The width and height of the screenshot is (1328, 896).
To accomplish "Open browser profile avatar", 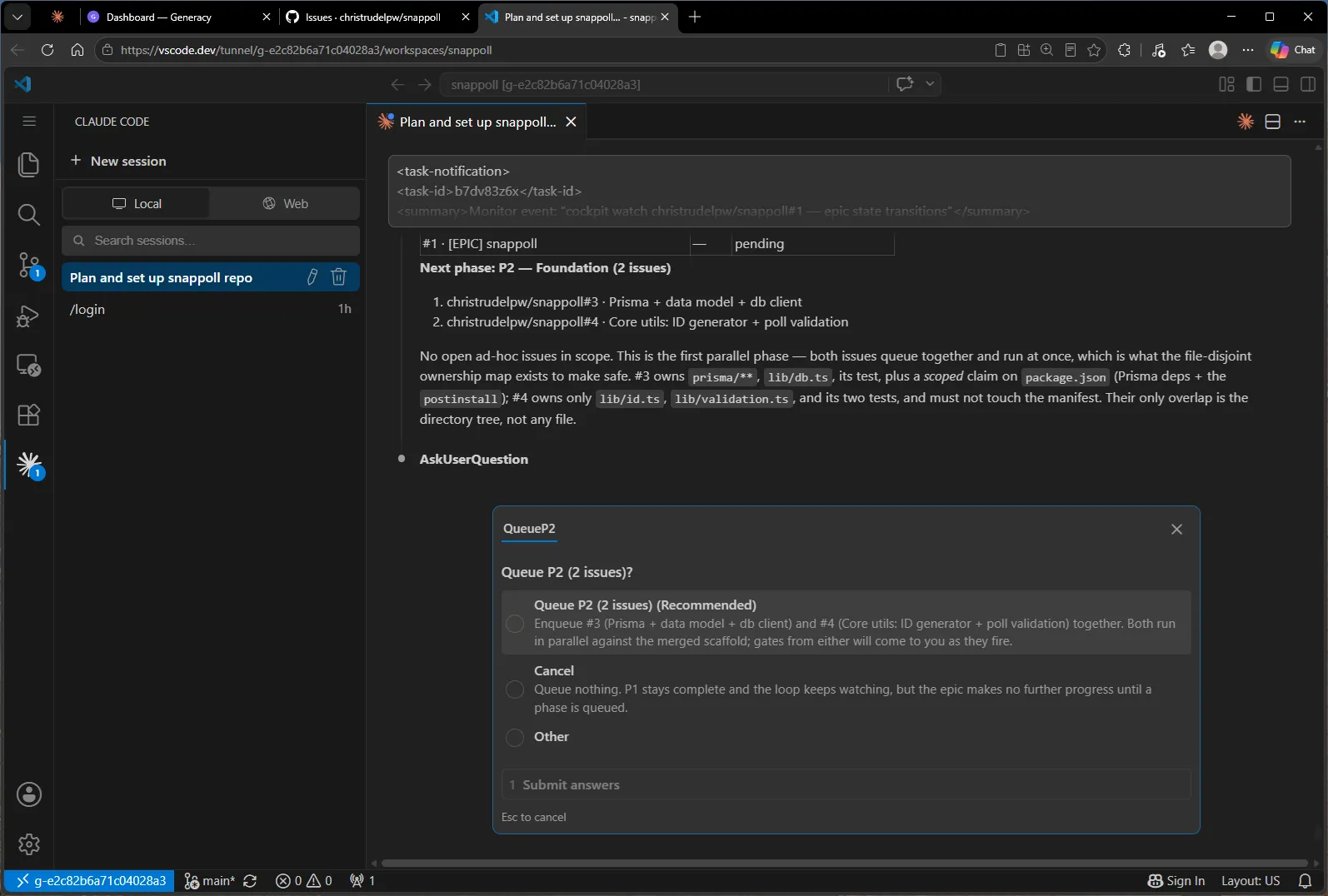I will 1218,50.
